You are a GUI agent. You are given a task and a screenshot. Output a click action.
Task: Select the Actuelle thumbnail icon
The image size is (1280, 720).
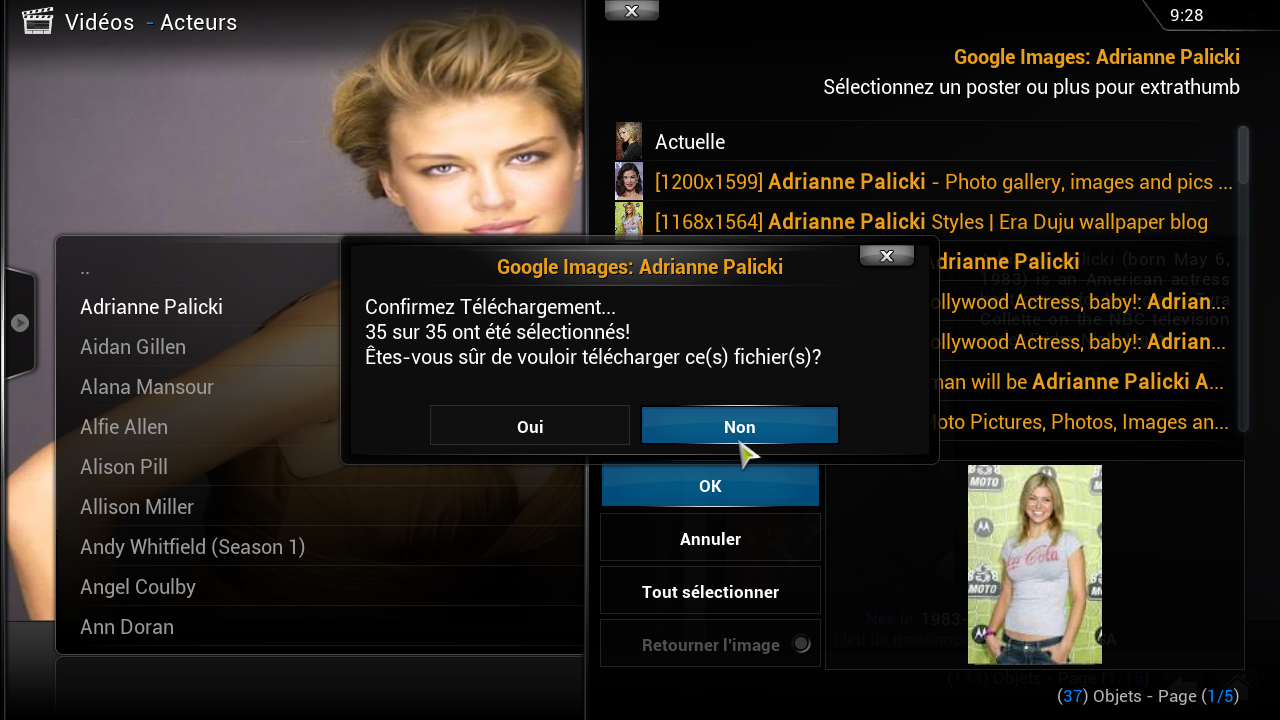[x=628, y=141]
